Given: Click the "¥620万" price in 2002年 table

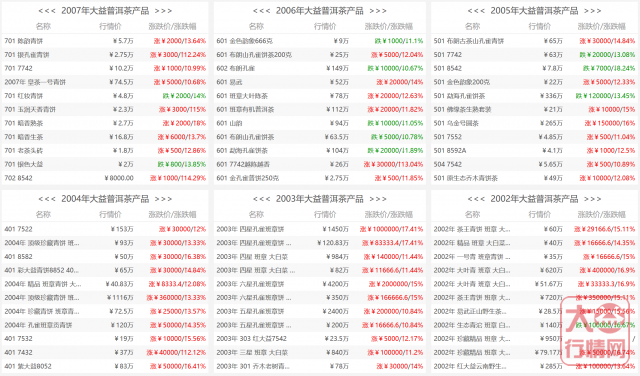Looking at the screenshot, I should click(551, 271).
